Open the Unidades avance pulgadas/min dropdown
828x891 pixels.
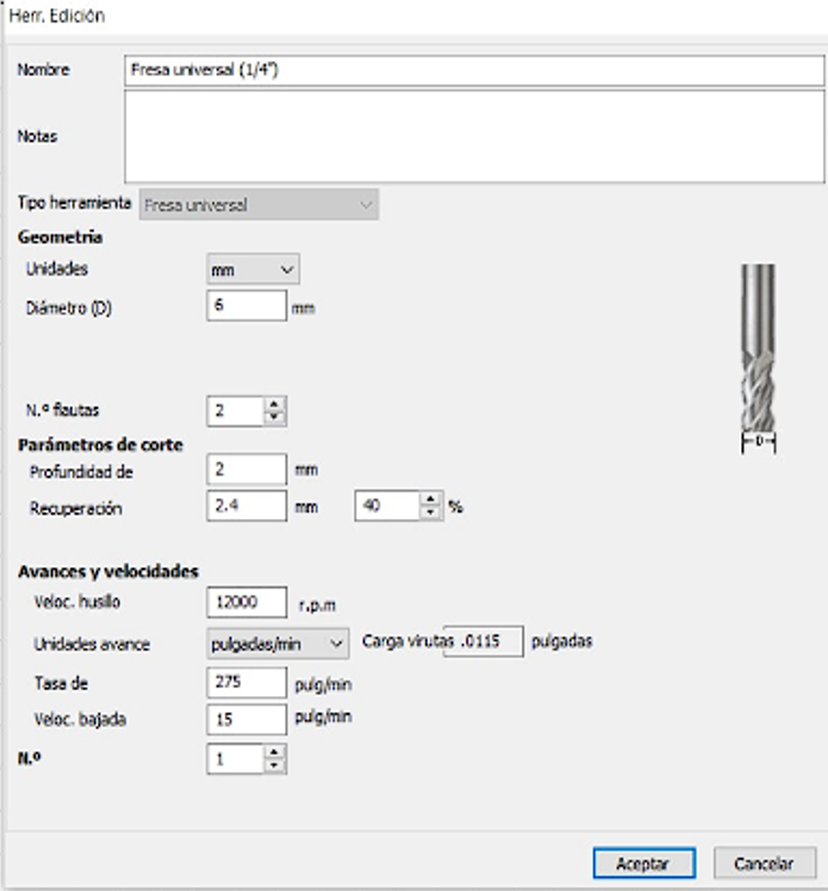[x=278, y=644]
